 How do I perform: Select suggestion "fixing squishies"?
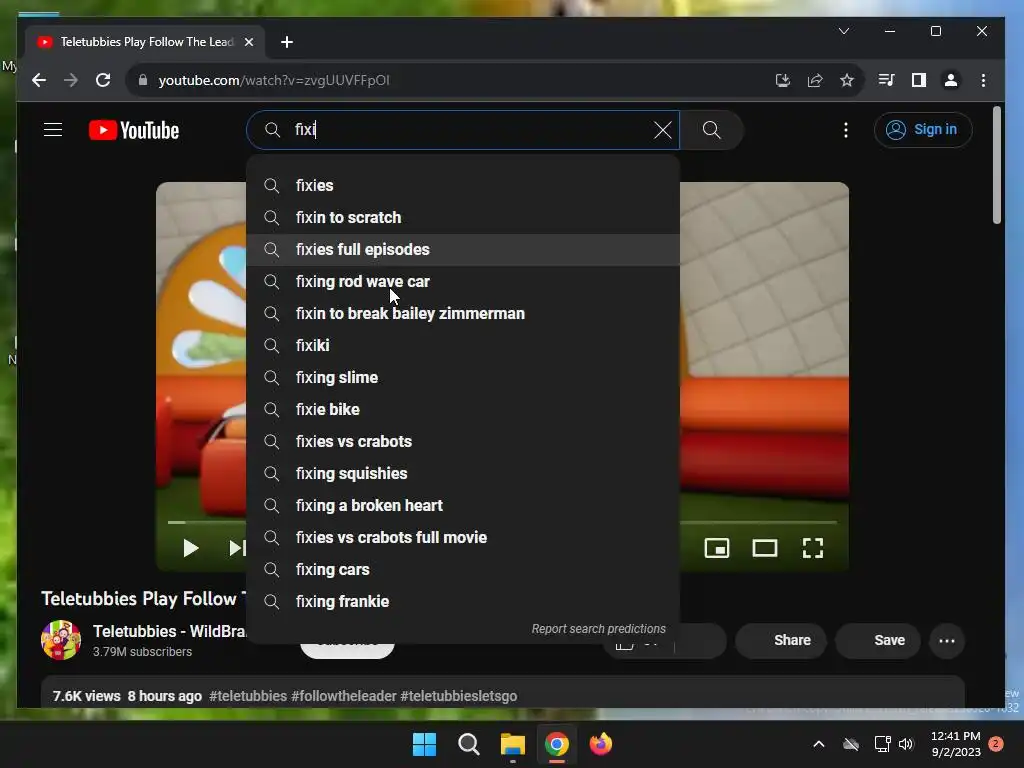pos(463,473)
